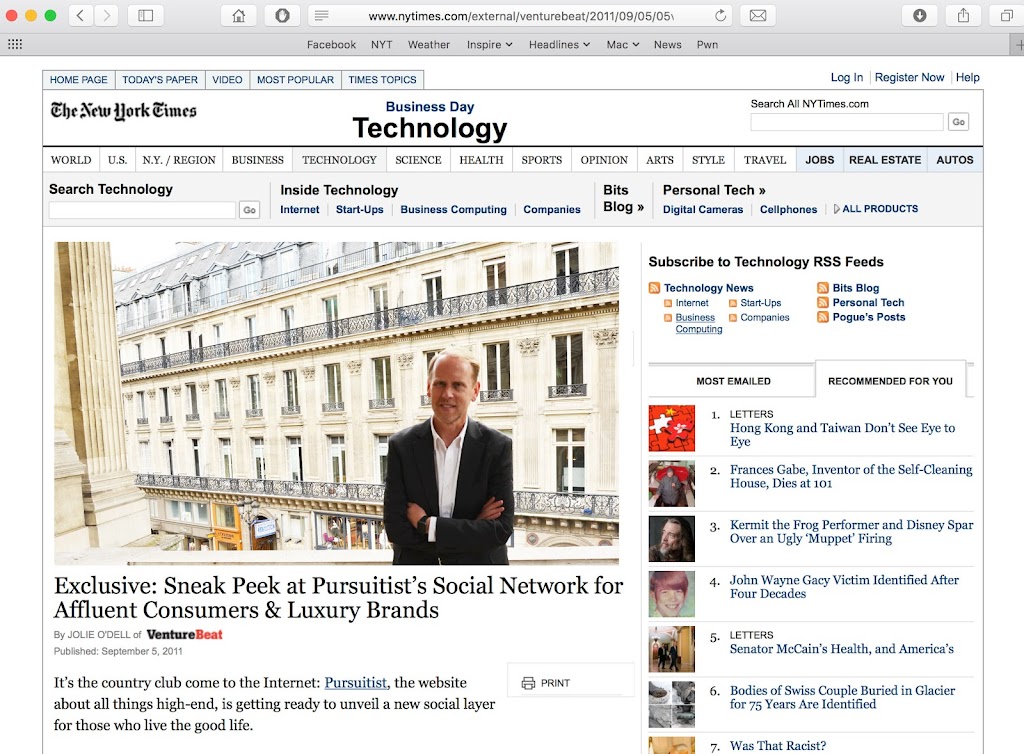
Task: Expand the Inspire bookmarks folder
Action: [x=489, y=44]
